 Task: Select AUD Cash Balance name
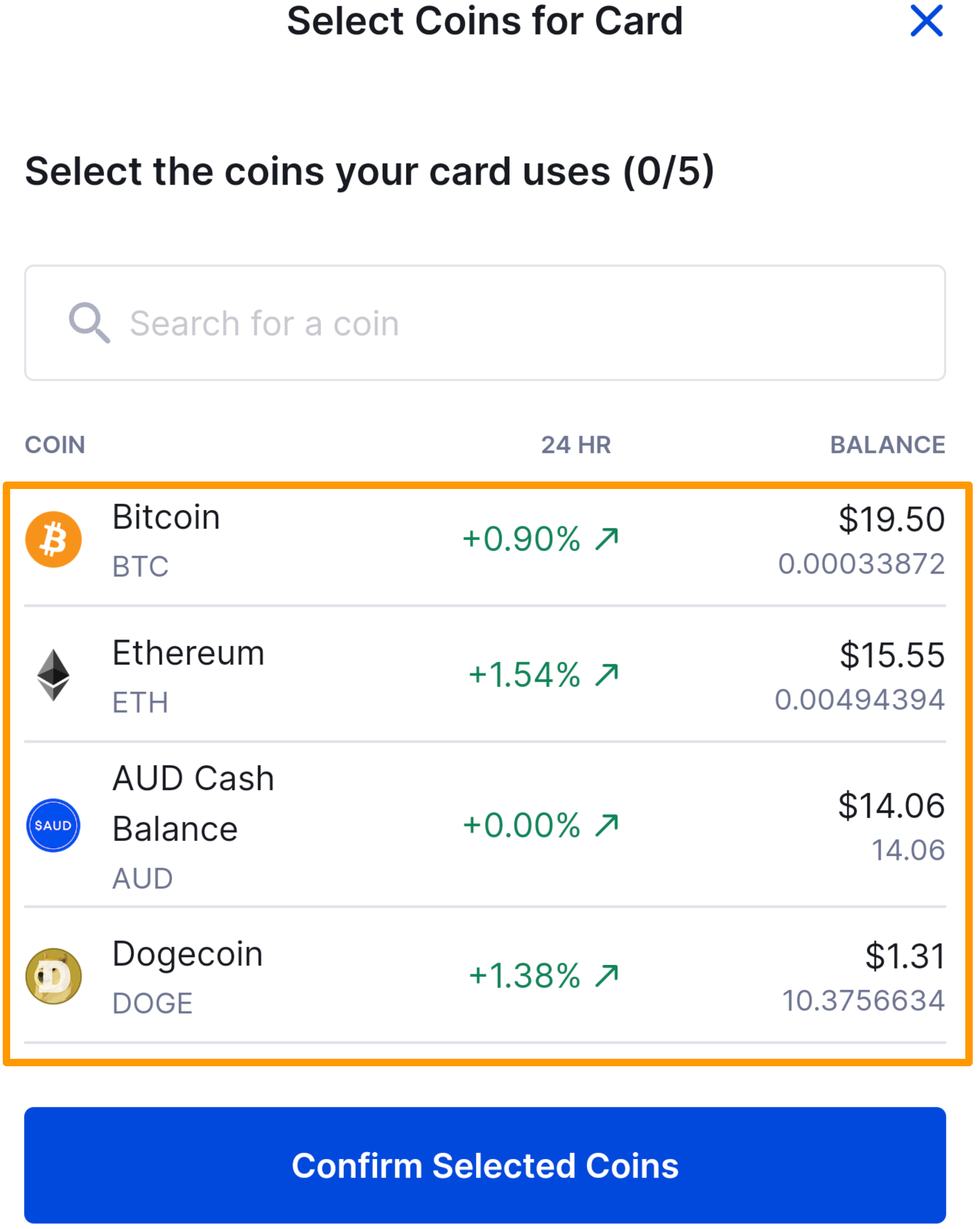click(x=193, y=803)
